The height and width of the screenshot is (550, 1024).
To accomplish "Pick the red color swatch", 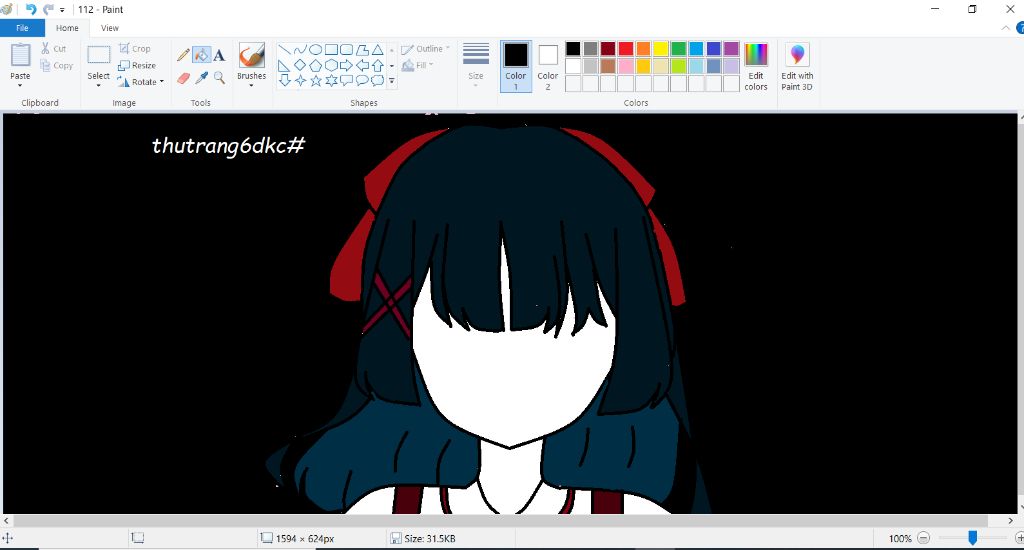I will tap(626, 49).
